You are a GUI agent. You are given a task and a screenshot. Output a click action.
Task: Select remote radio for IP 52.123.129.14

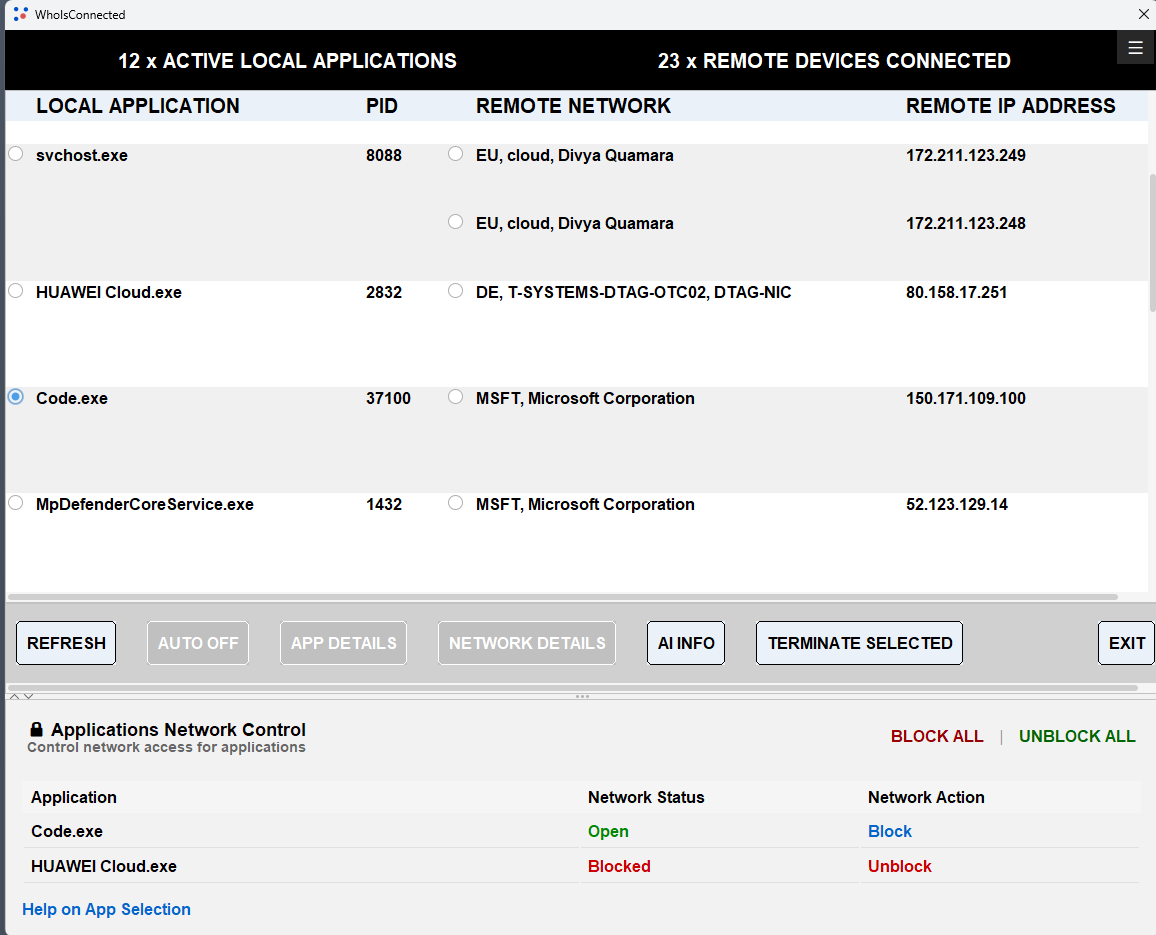coord(456,503)
